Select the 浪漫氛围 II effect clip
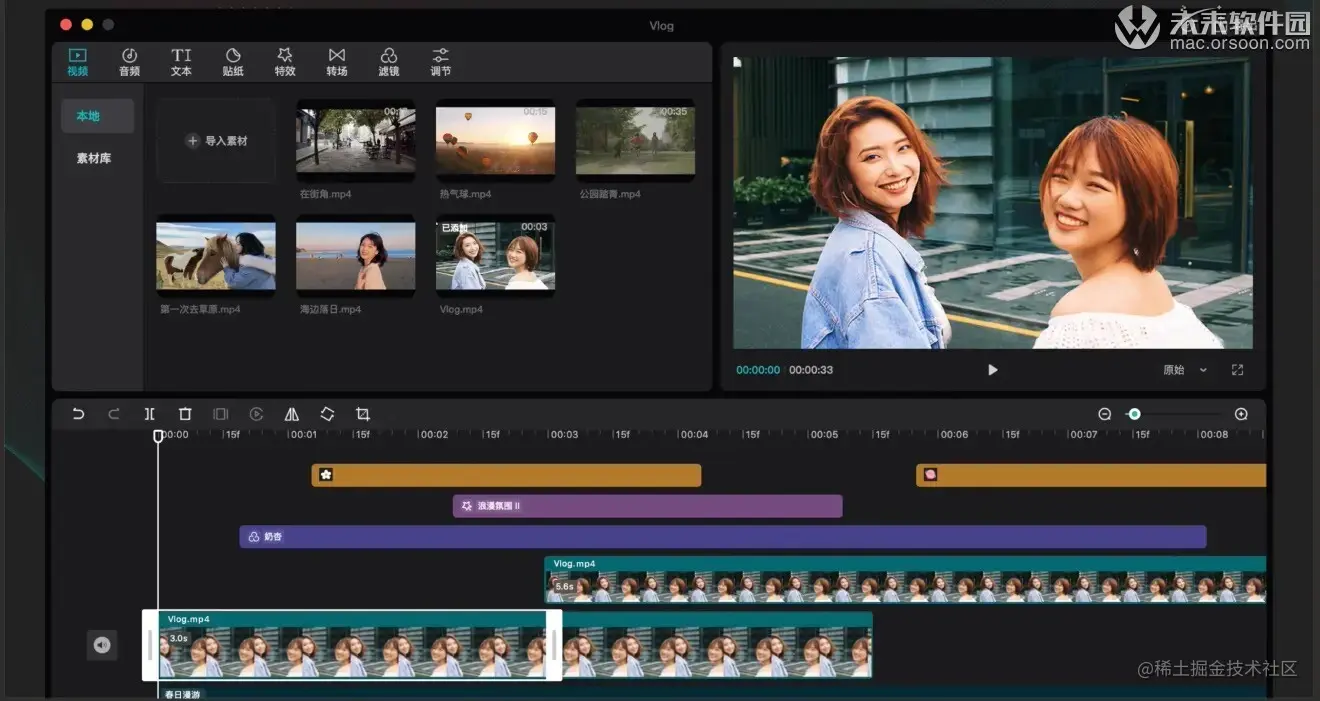The height and width of the screenshot is (701, 1320). [x=648, y=506]
